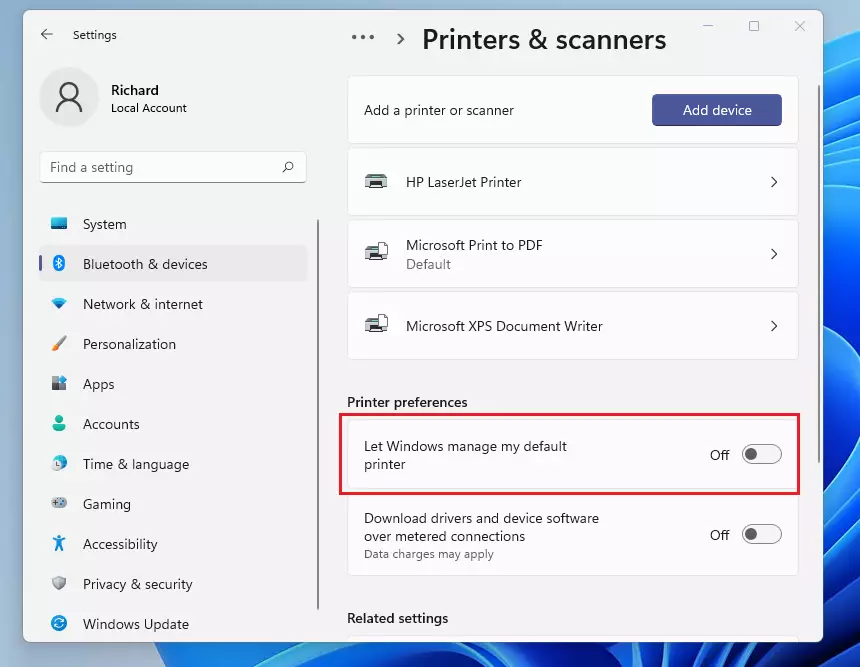The width and height of the screenshot is (860, 667).
Task: Click the 'Add a printer or scanner' text
Action: pyautogui.click(x=439, y=110)
